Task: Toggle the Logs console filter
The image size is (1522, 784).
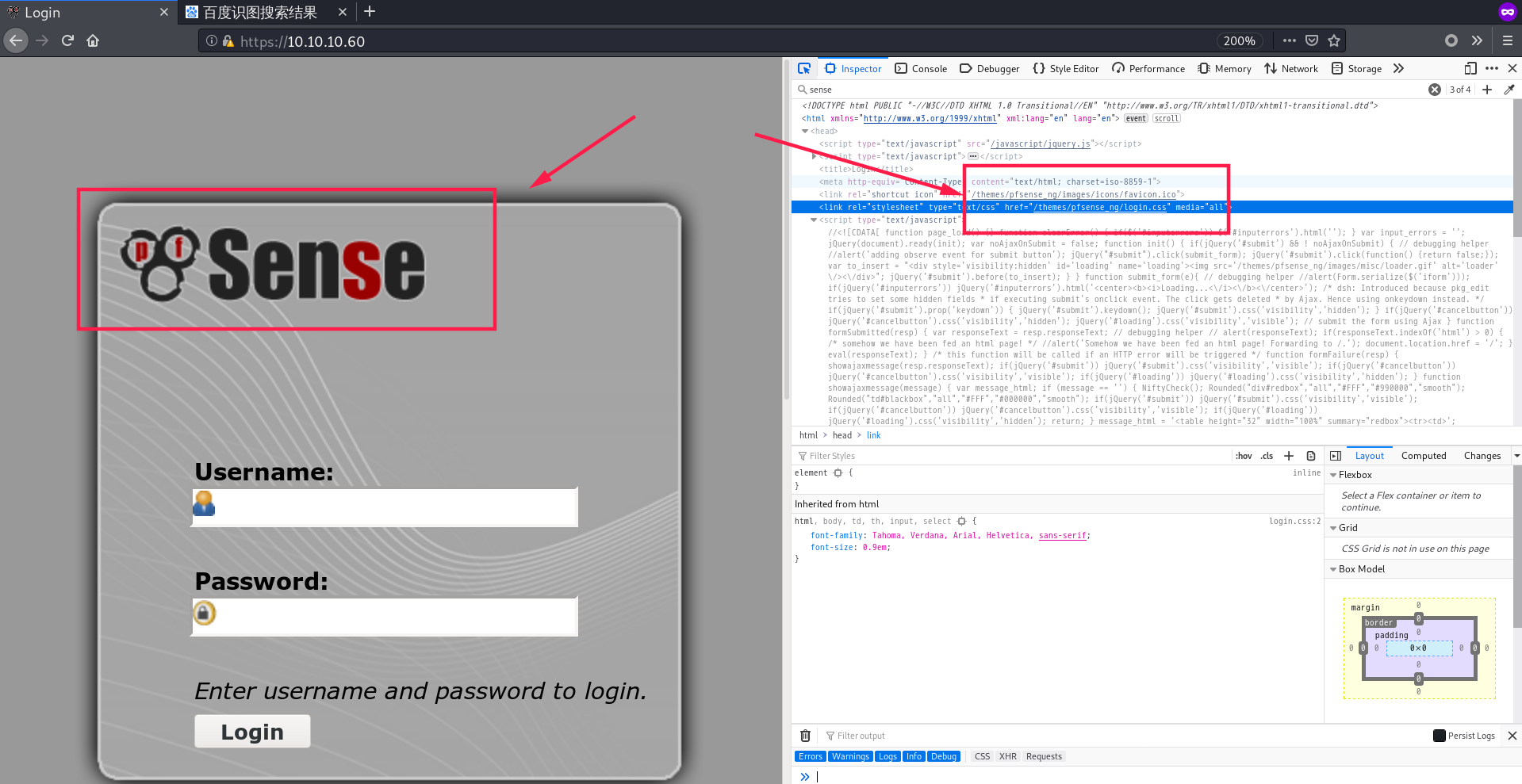Action: (x=888, y=756)
